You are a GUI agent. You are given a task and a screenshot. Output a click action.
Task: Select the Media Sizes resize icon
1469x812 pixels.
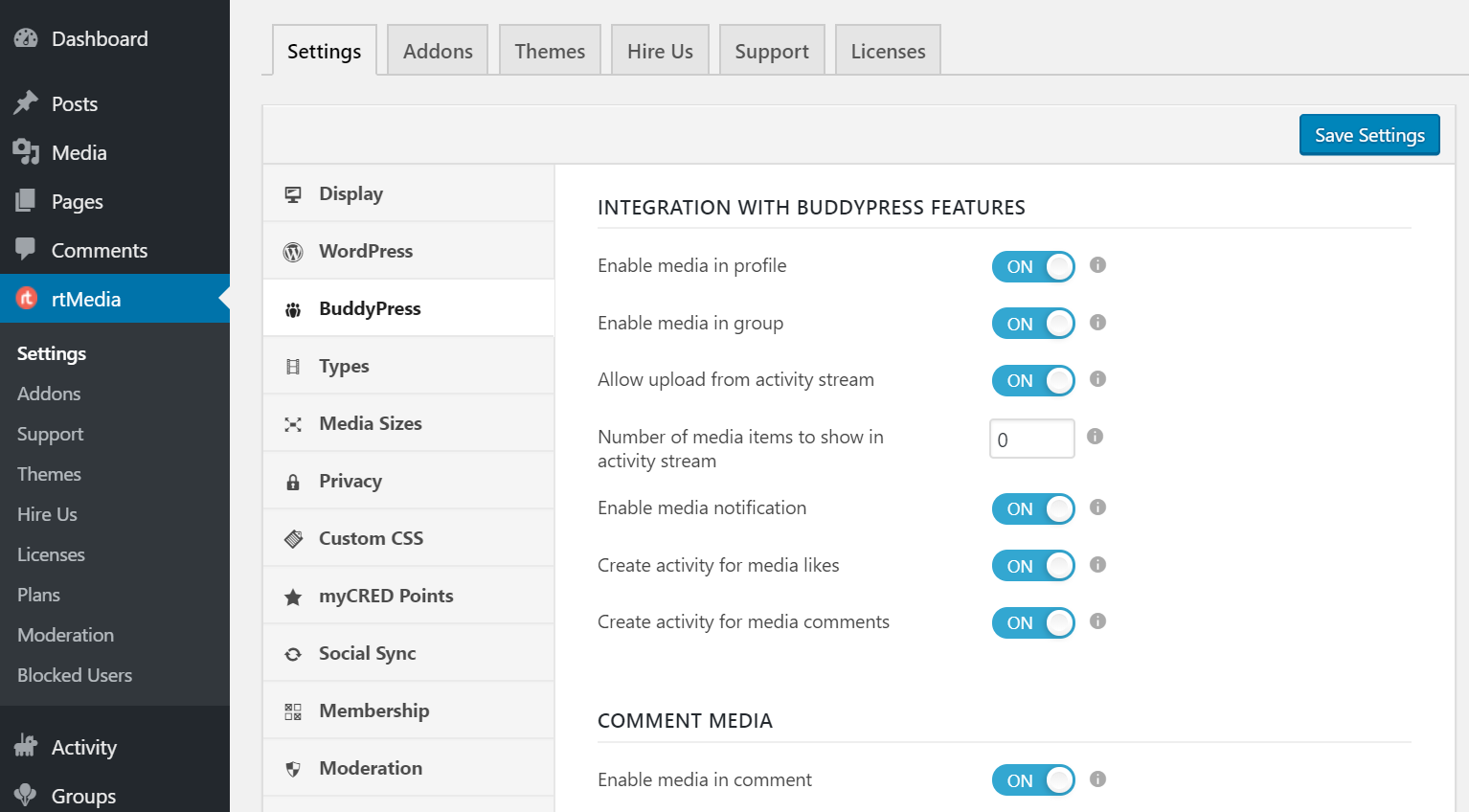tap(292, 423)
